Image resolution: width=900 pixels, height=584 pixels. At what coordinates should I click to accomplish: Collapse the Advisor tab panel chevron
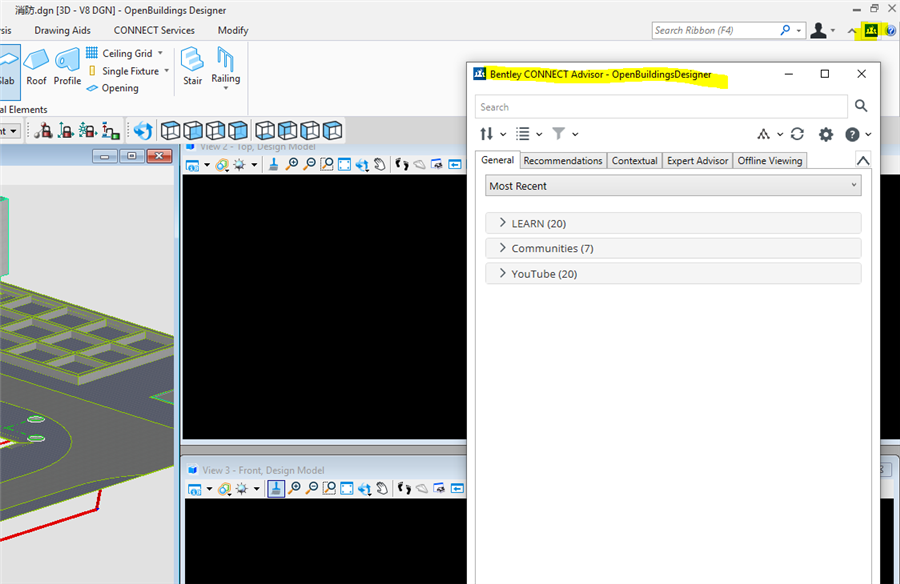863,160
